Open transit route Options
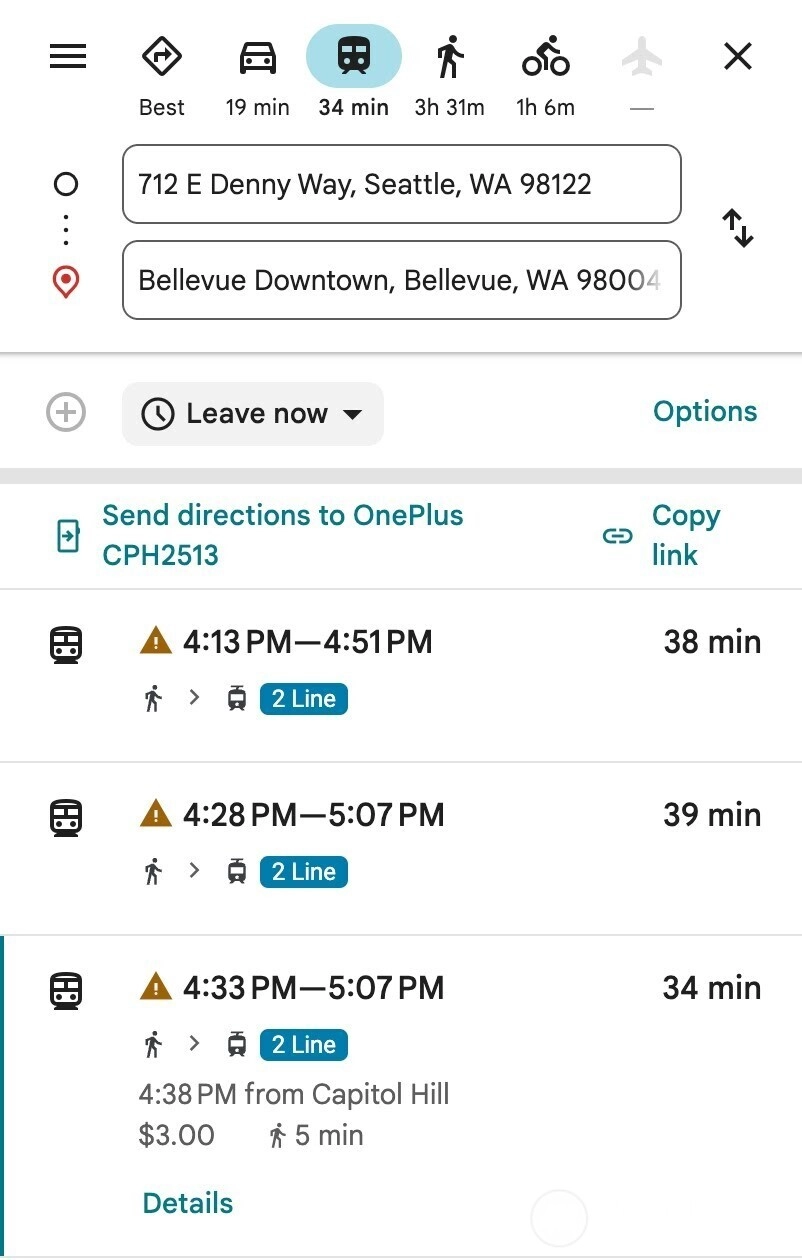The image size is (802, 1260). point(705,411)
